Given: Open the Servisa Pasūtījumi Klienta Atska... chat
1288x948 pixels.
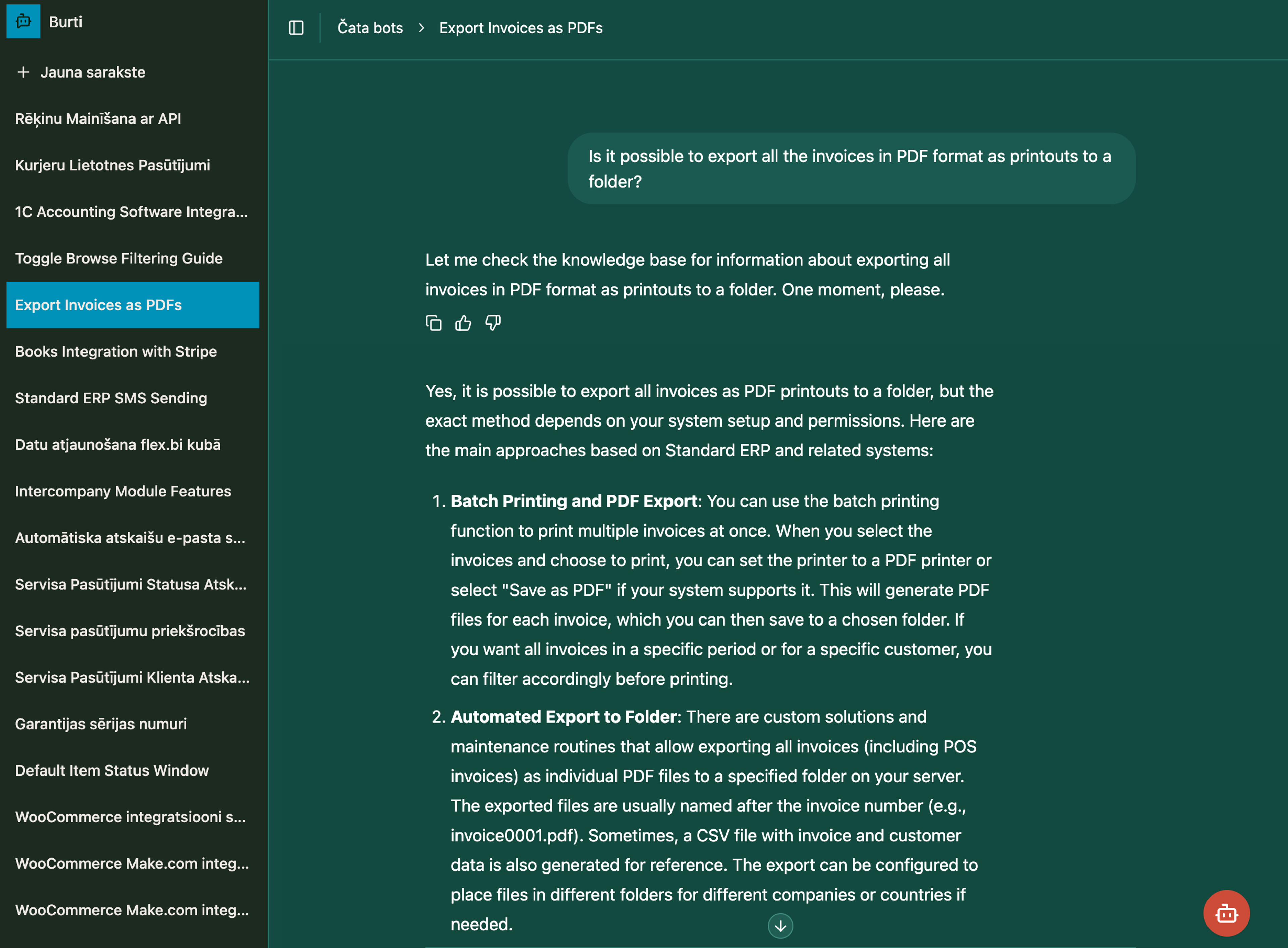Looking at the screenshot, I should [132, 677].
